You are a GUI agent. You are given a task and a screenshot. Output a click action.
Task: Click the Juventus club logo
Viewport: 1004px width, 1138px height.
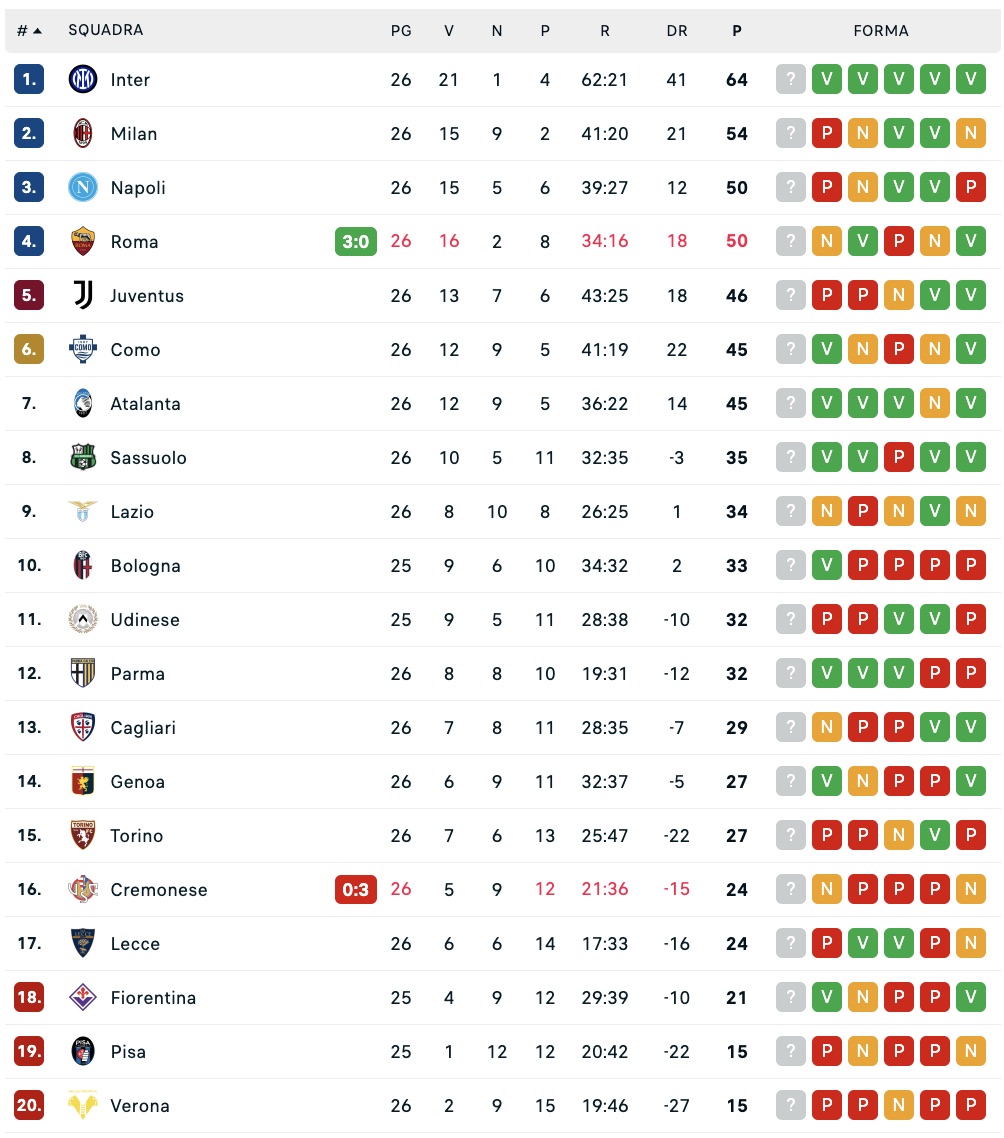click(x=83, y=295)
